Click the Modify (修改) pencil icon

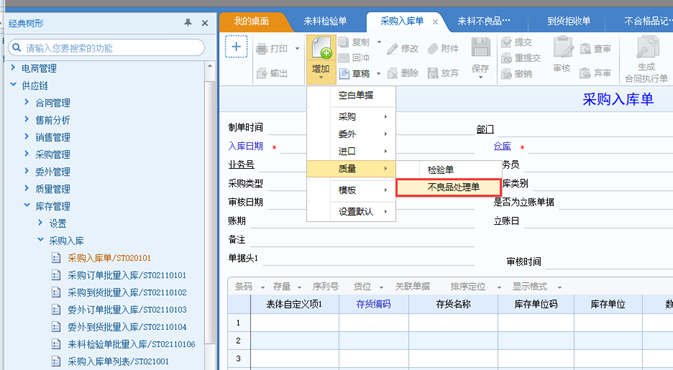392,49
